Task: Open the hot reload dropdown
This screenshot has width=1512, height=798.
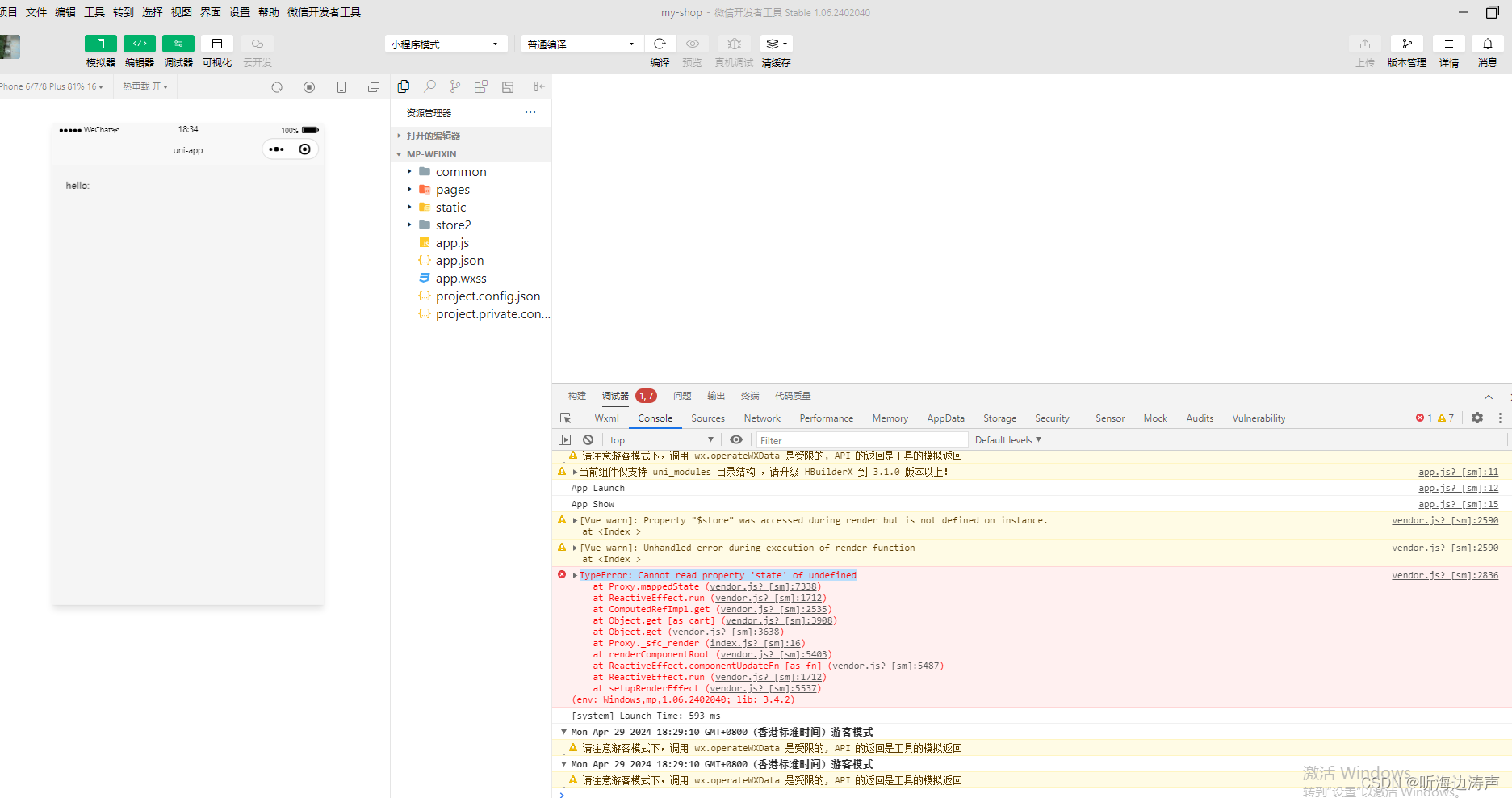Action: 145,86
